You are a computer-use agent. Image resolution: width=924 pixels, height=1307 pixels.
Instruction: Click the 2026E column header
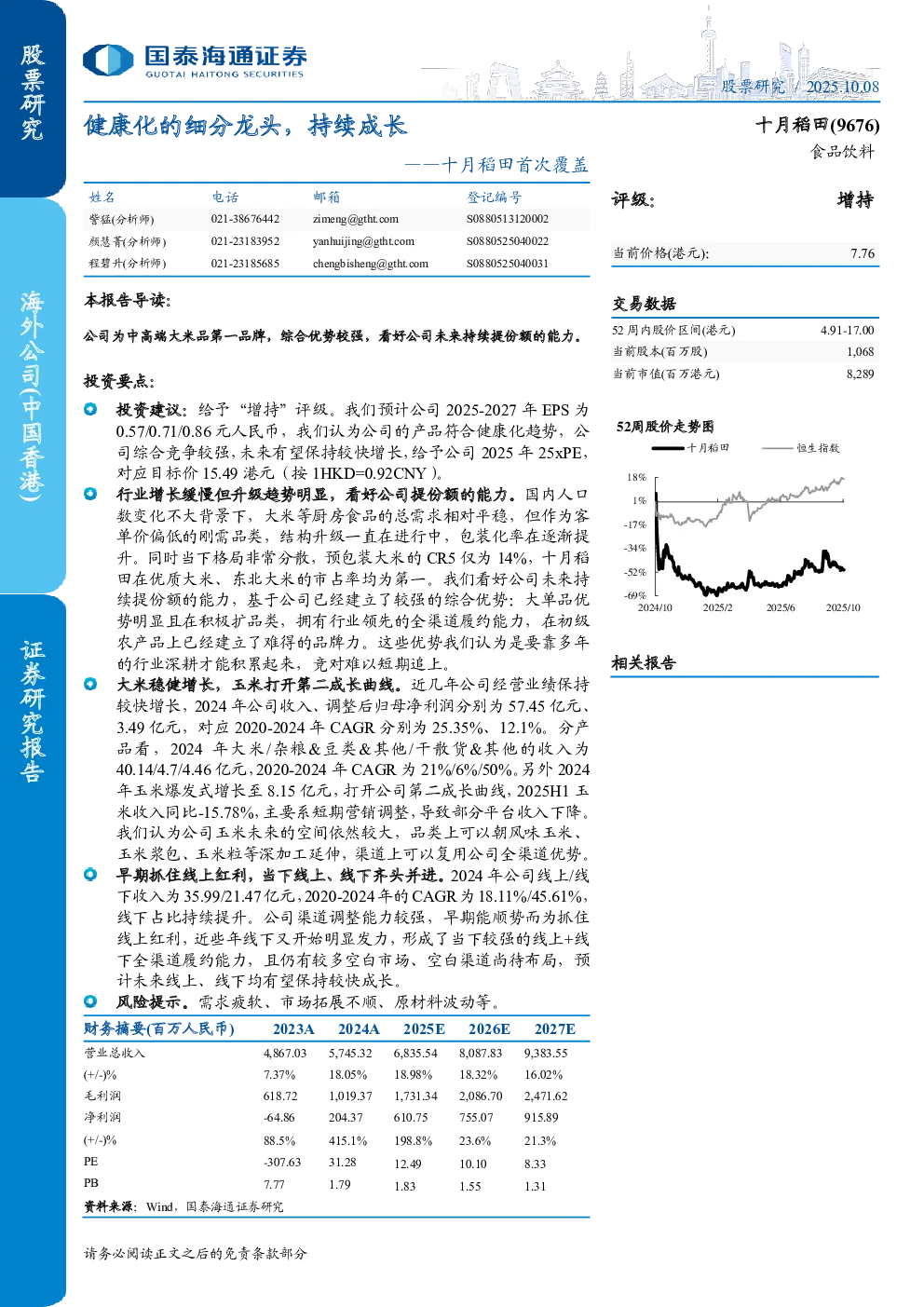[489, 1028]
